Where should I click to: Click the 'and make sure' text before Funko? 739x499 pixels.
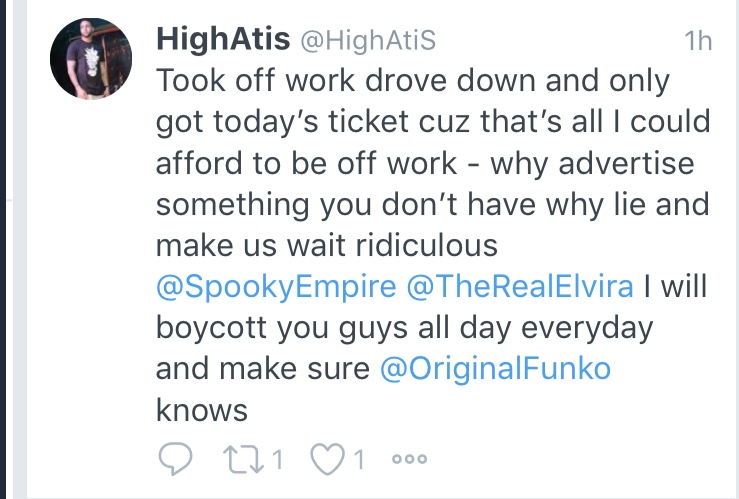(263, 369)
